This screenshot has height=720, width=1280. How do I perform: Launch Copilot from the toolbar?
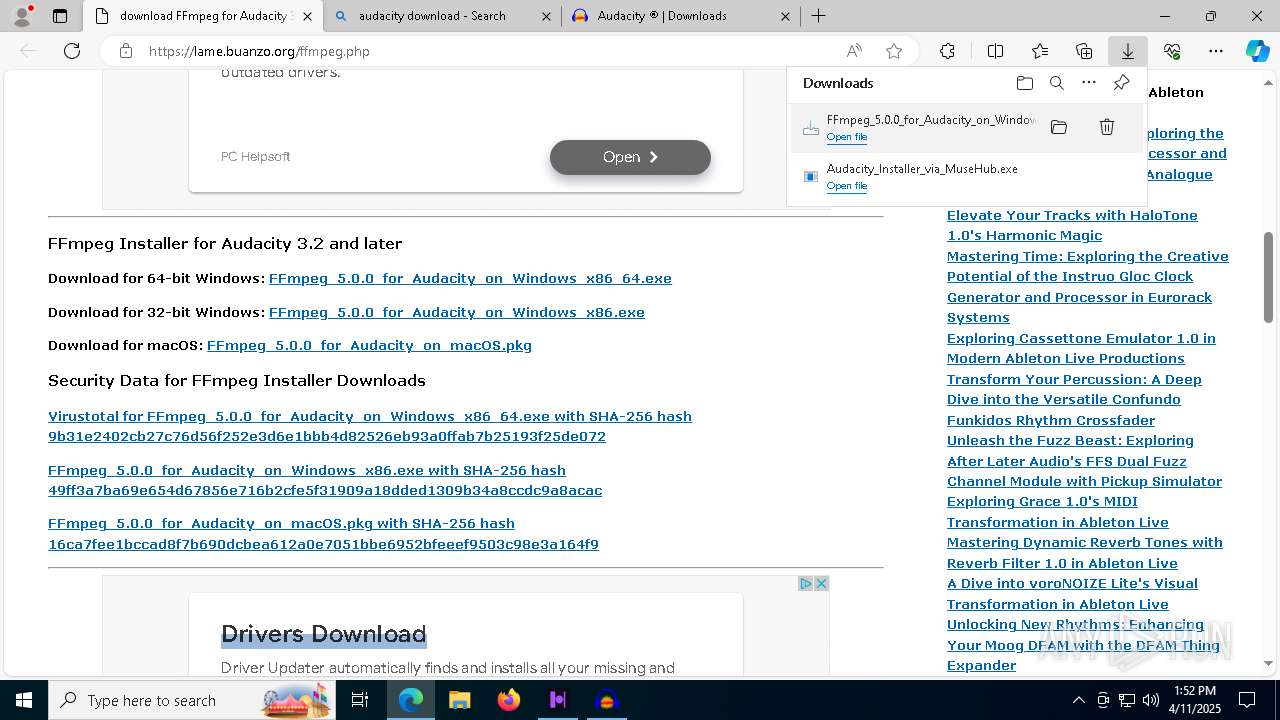pyautogui.click(x=1257, y=51)
